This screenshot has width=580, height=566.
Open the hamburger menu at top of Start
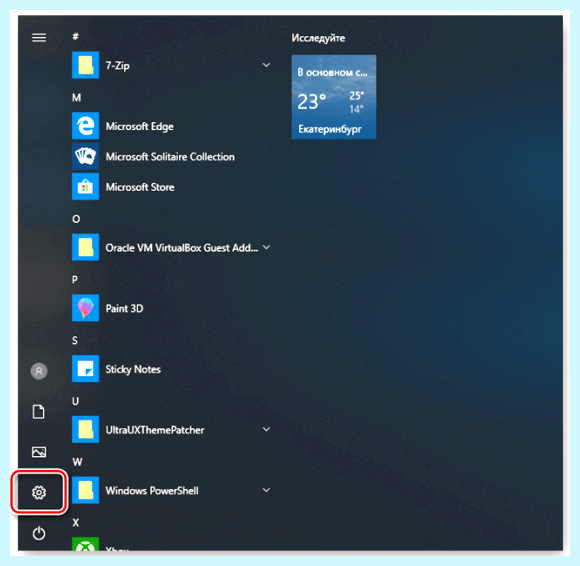pos(39,37)
